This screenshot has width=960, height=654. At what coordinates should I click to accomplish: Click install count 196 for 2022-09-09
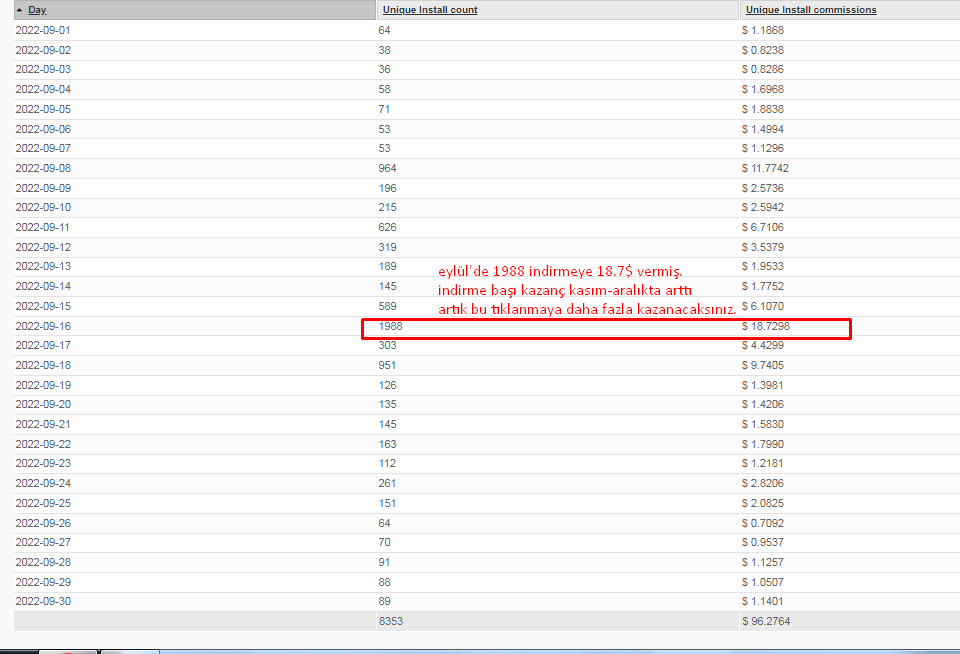(x=387, y=188)
